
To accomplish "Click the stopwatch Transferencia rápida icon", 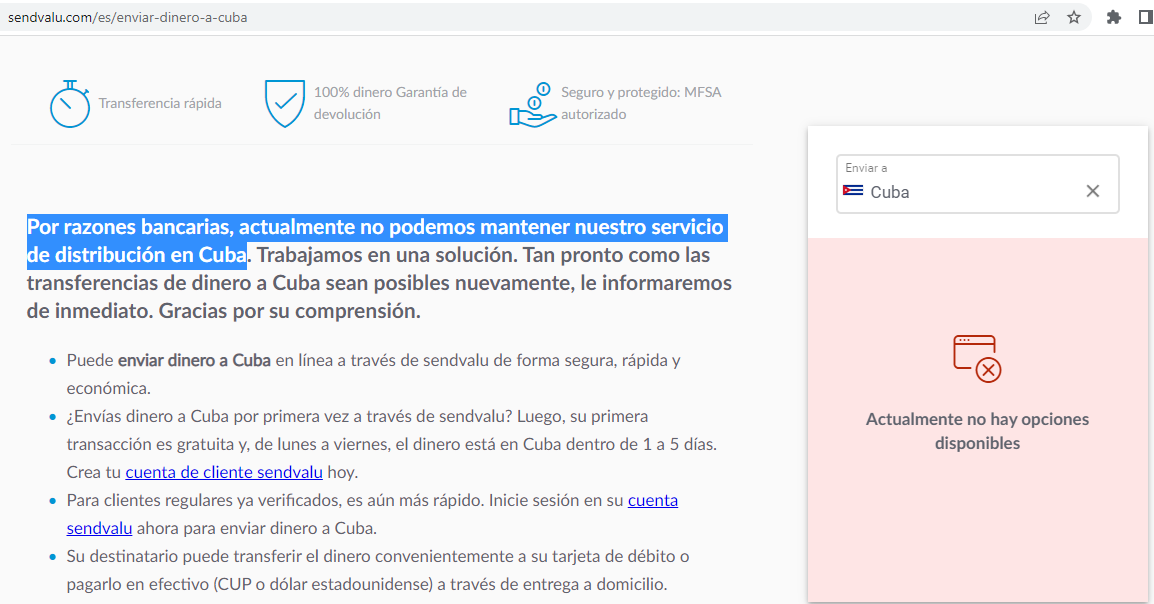I will (69, 104).
